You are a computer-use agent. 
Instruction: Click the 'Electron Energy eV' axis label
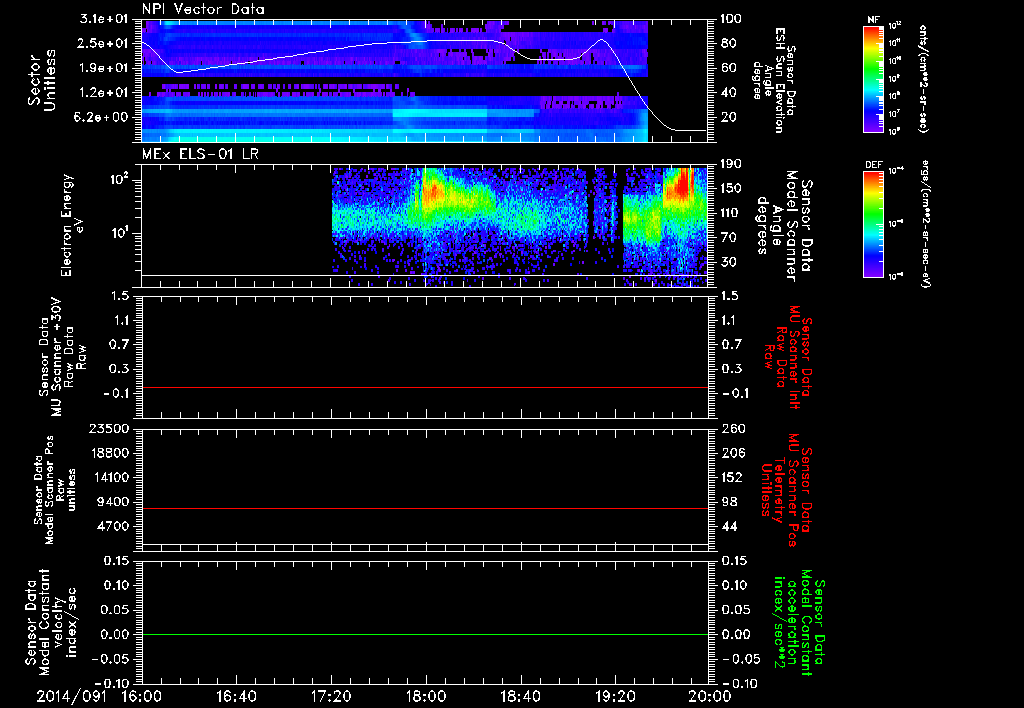[x=74, y=225]
